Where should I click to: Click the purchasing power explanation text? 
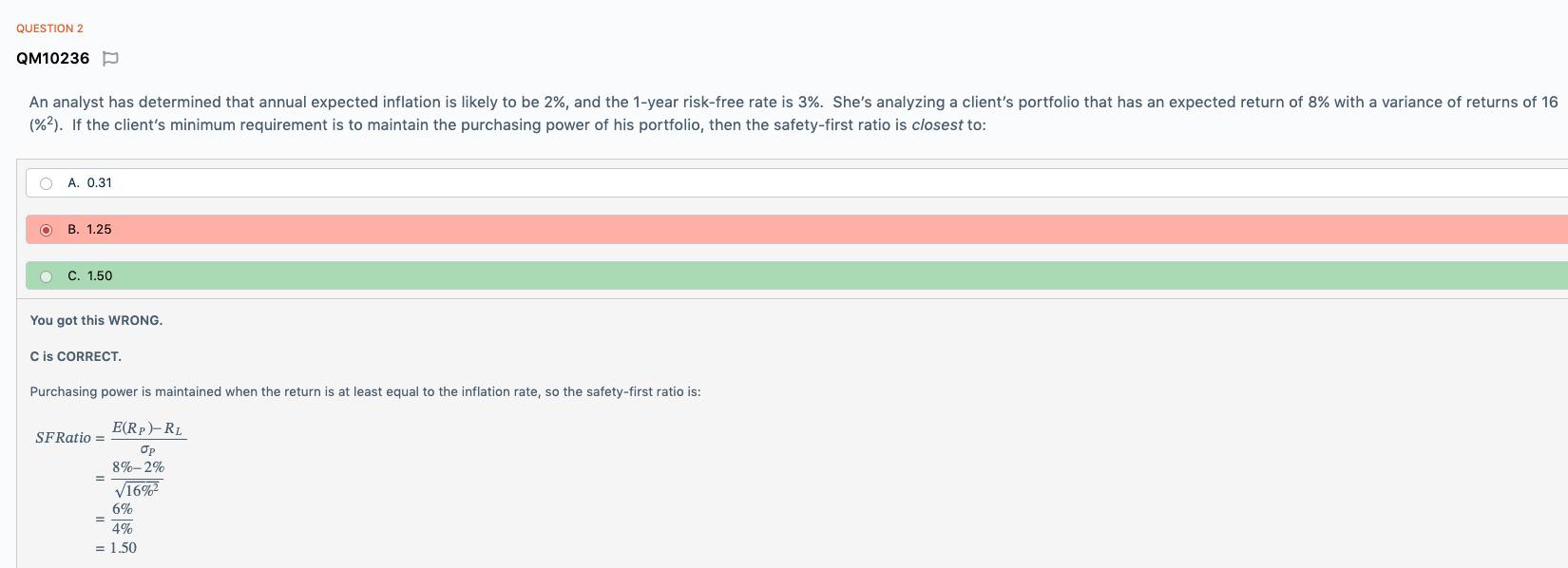tap(365, 390)
